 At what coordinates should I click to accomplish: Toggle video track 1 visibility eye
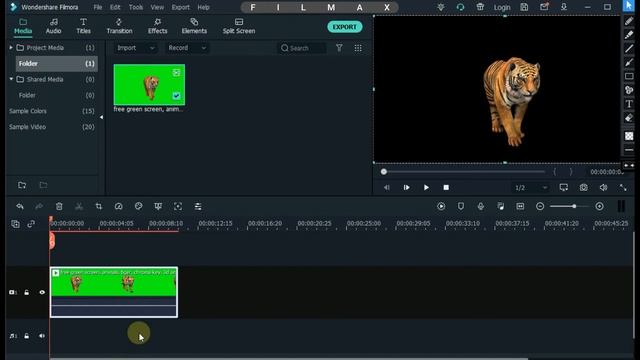tap(42, 293)
